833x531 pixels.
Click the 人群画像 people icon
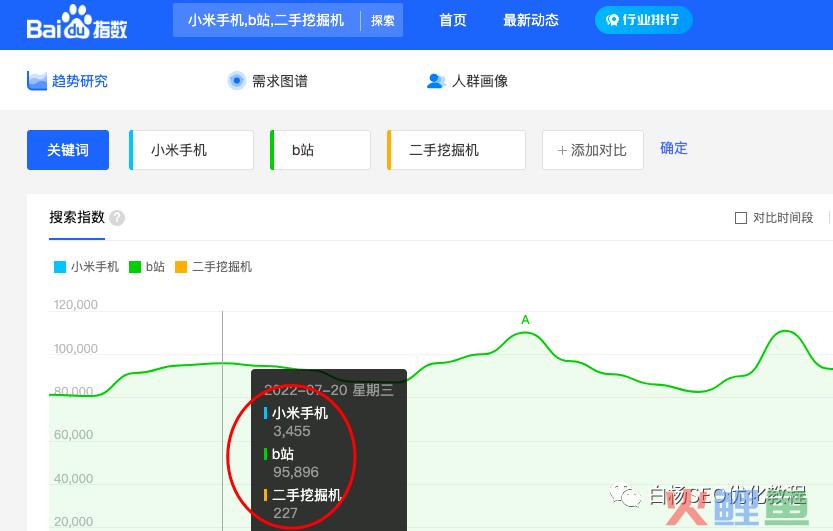click(436, 81)
